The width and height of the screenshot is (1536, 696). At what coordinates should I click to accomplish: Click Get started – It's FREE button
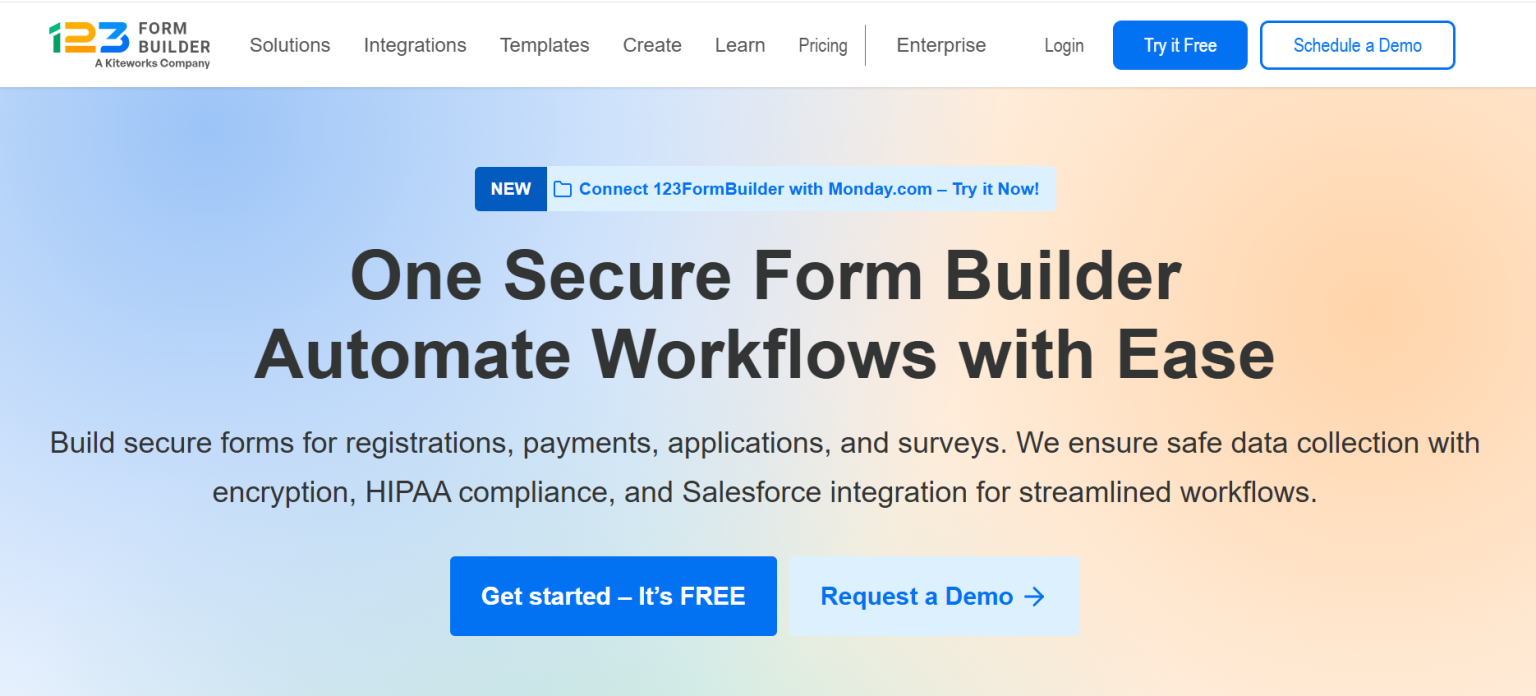point(613,596)
